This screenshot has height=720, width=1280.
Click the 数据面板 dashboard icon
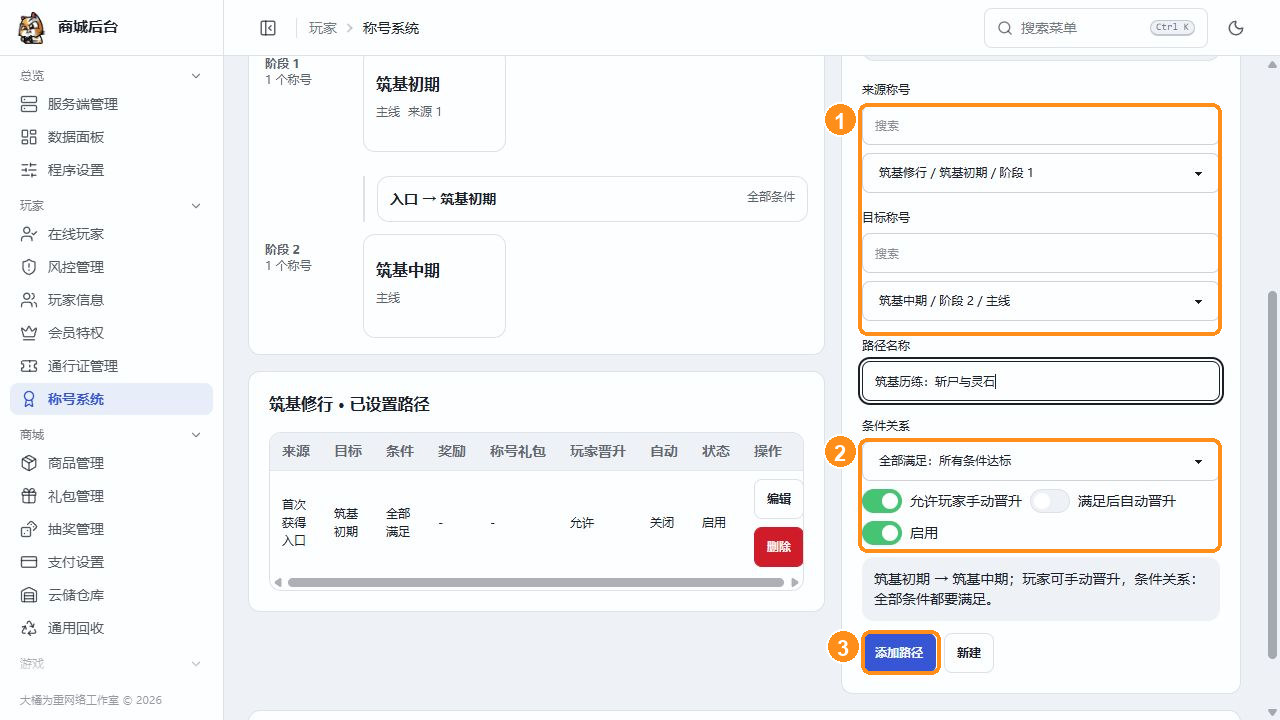29,137
